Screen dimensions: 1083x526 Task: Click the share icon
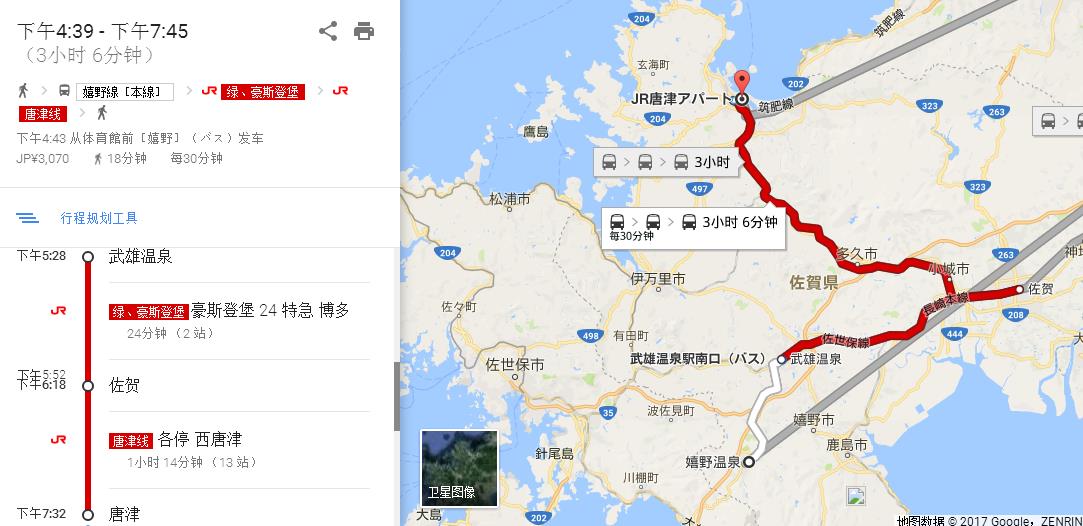point(328,31)
